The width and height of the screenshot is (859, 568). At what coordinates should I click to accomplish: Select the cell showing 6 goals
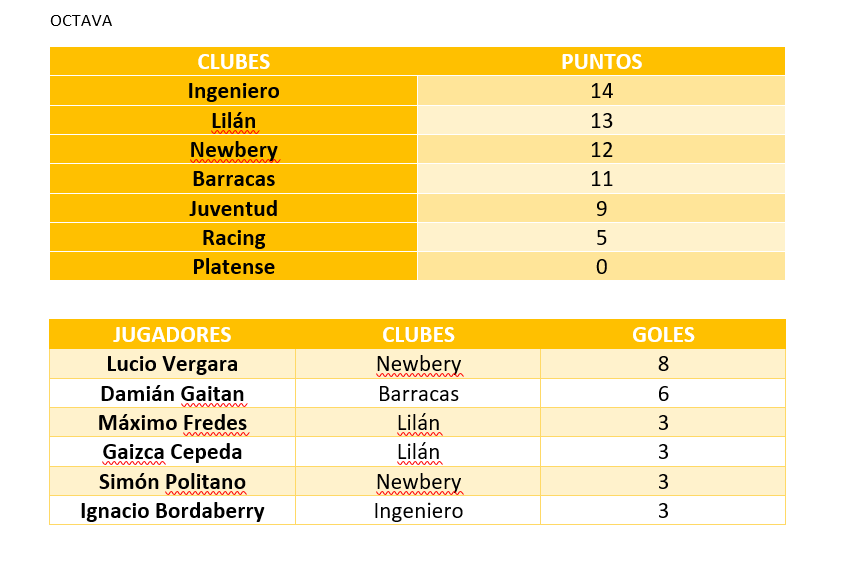click(x=663, y=394)
